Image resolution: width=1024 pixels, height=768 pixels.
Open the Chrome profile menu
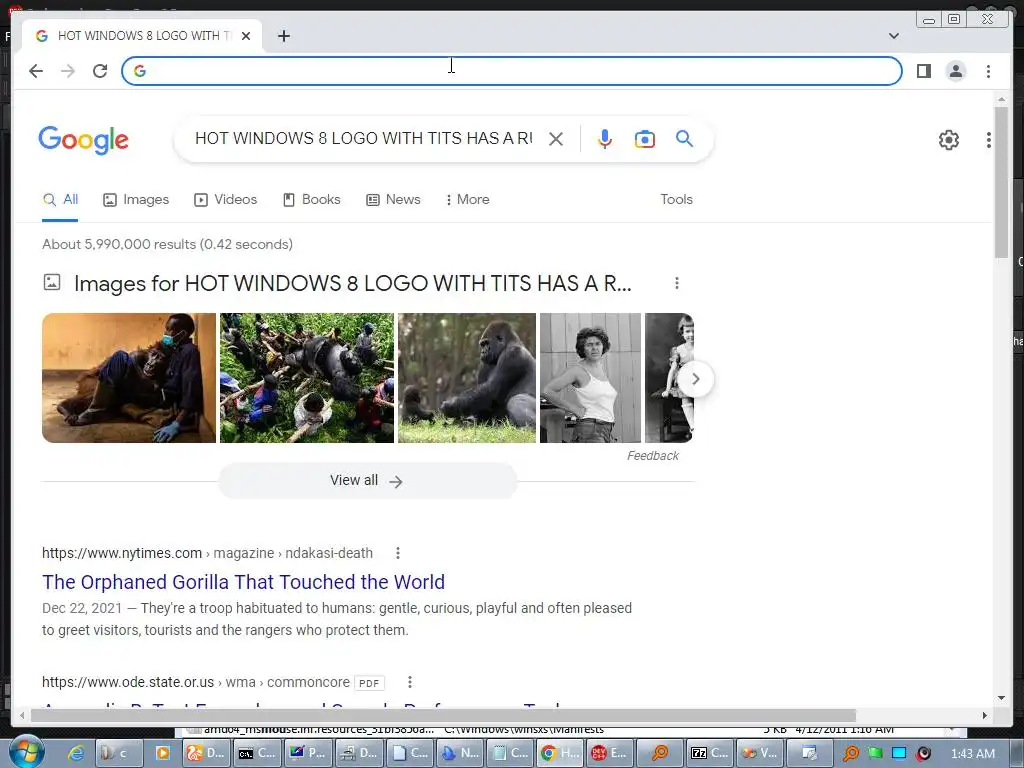coord(955,71)
